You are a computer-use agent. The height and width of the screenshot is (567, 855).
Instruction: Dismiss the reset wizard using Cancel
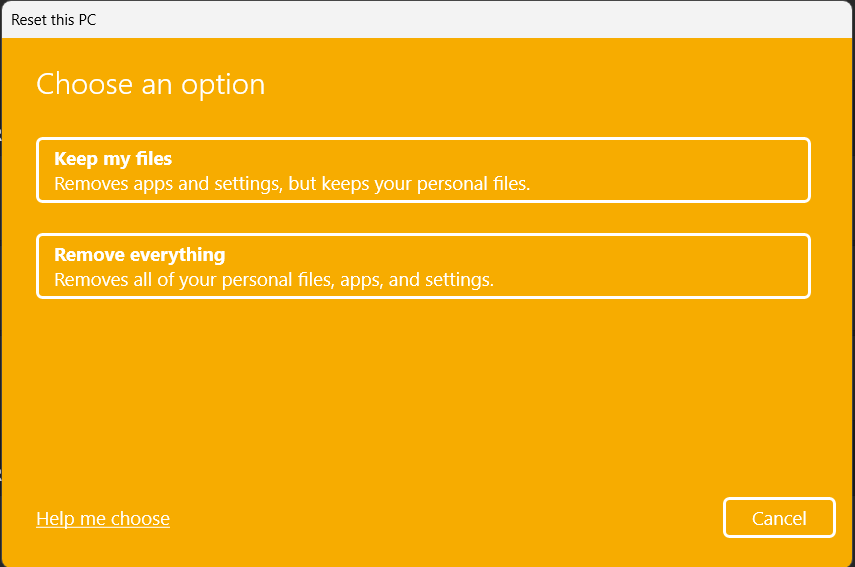click(x=779, y=518)
